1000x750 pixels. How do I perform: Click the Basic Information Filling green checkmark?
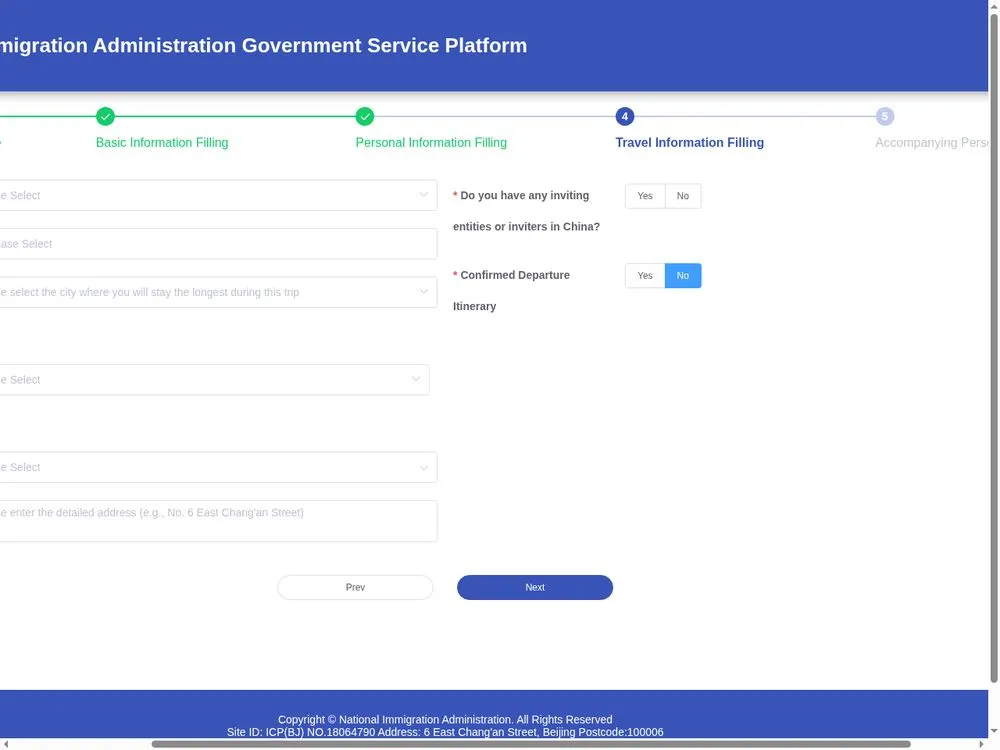pos(105,117)
